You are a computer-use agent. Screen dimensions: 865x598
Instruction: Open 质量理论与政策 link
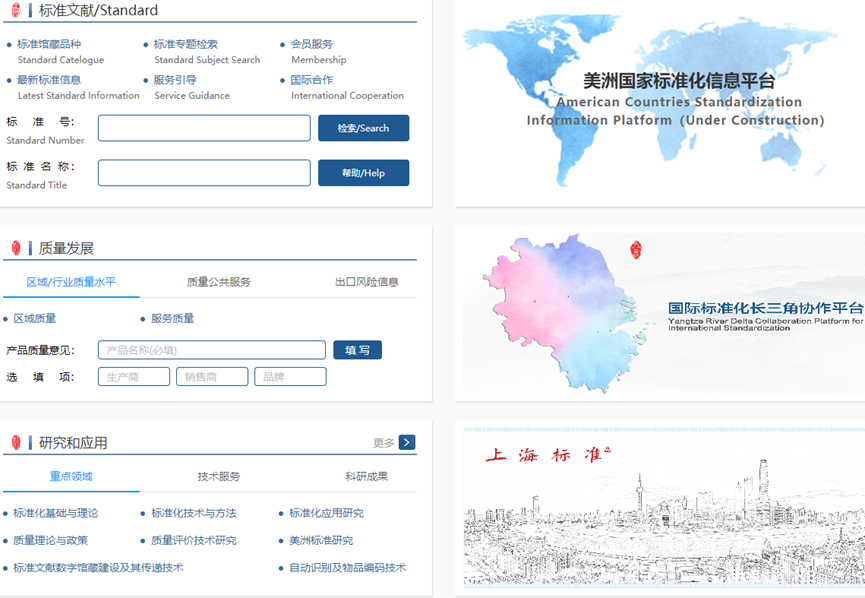50,540
